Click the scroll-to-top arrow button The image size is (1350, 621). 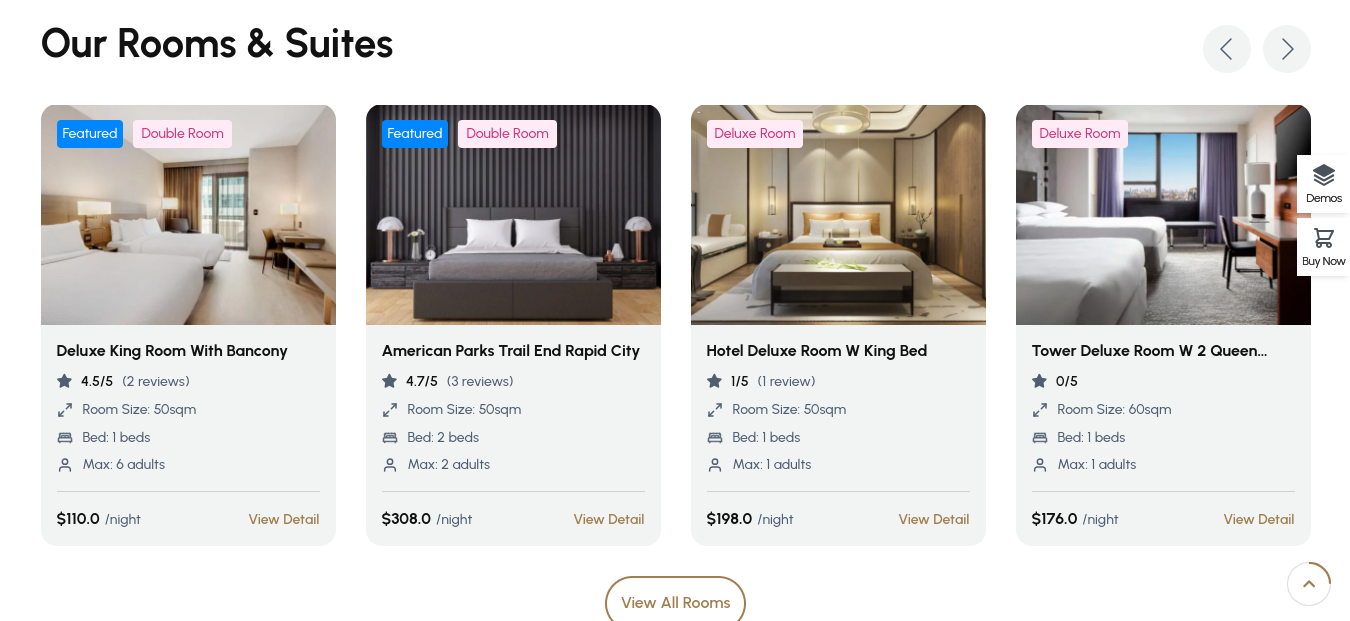pyautogui.click(x=1308, y=584)
